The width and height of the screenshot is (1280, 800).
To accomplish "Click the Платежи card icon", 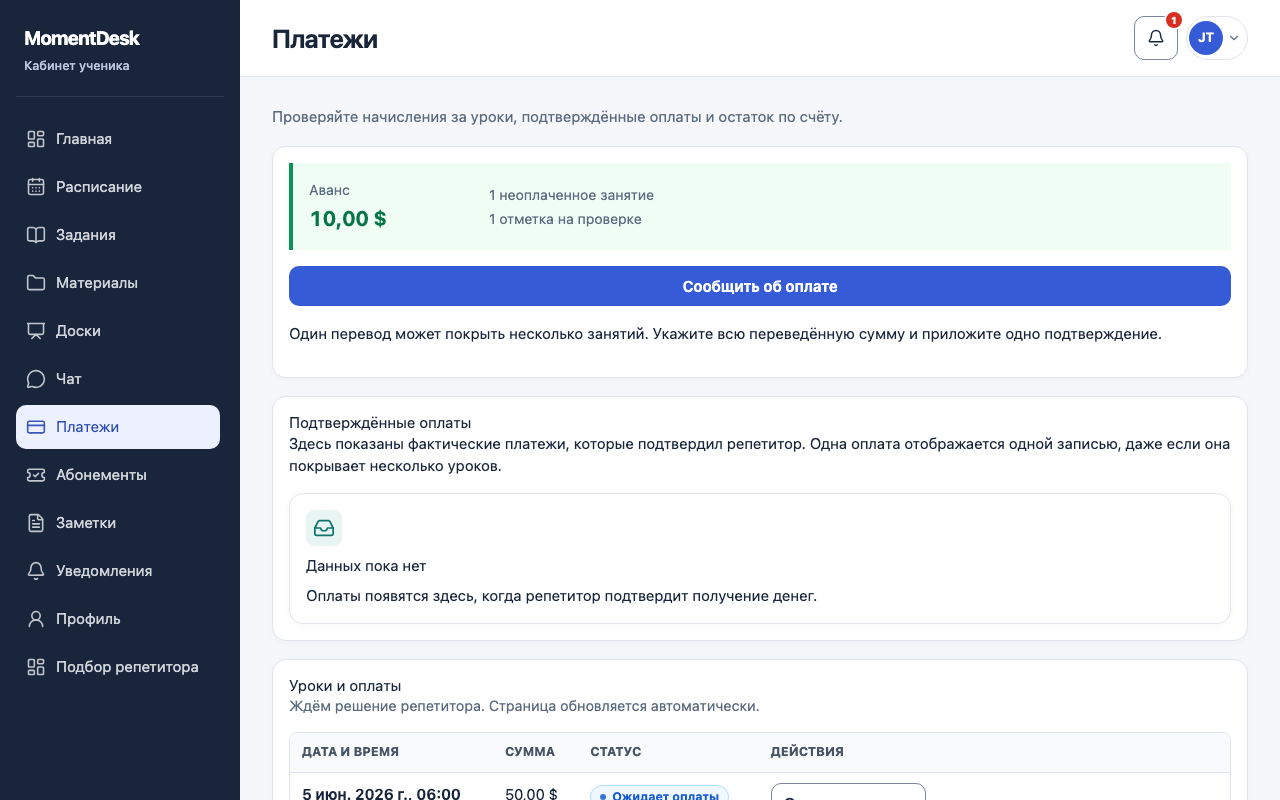I will coord(36,427).
